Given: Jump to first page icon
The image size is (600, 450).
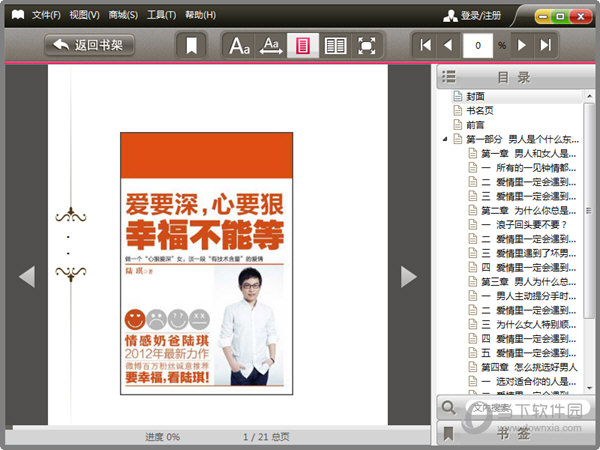Looking at the screenshot, I should click(x=426, y=45).
